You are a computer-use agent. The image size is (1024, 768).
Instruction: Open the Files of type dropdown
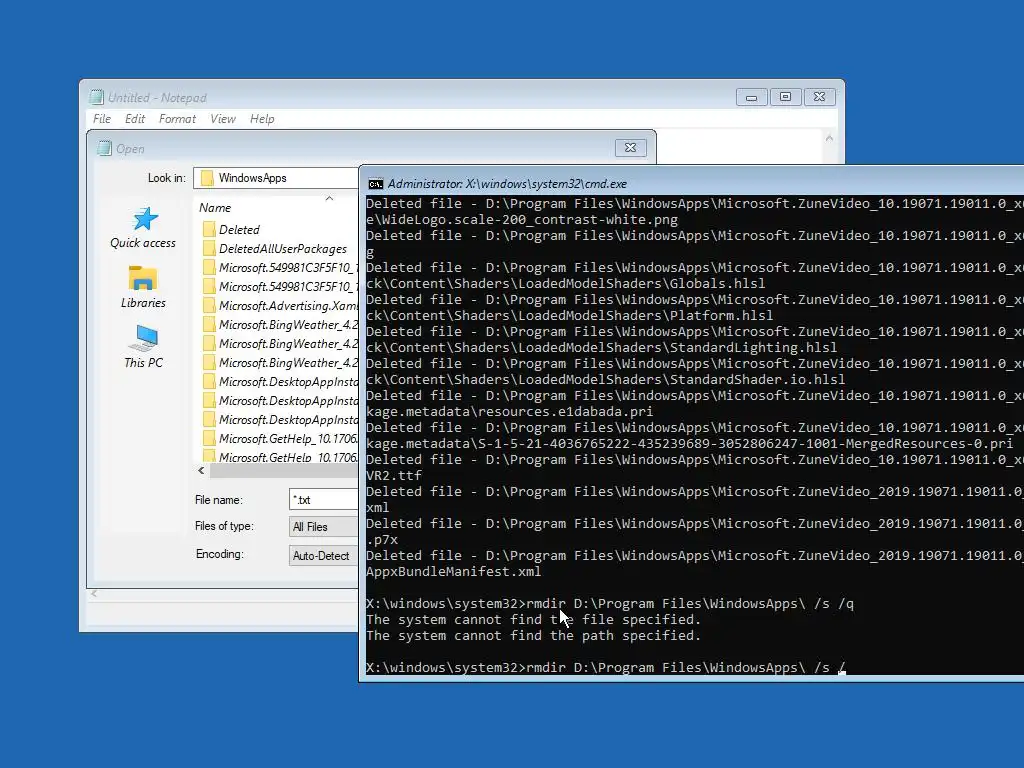coord(324,526)
